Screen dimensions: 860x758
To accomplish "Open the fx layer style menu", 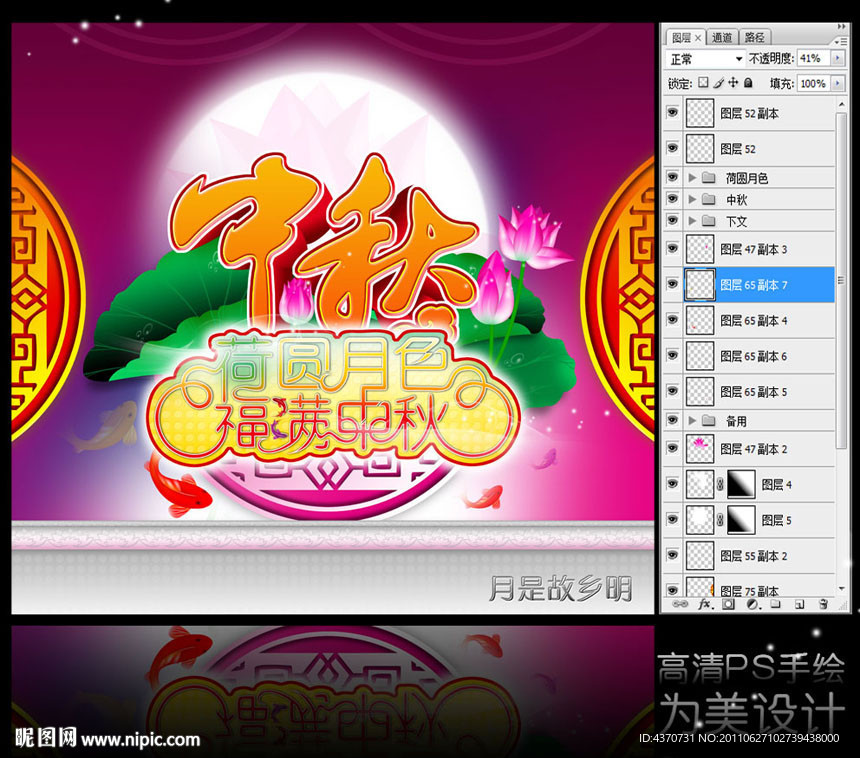I will [704, 604].
